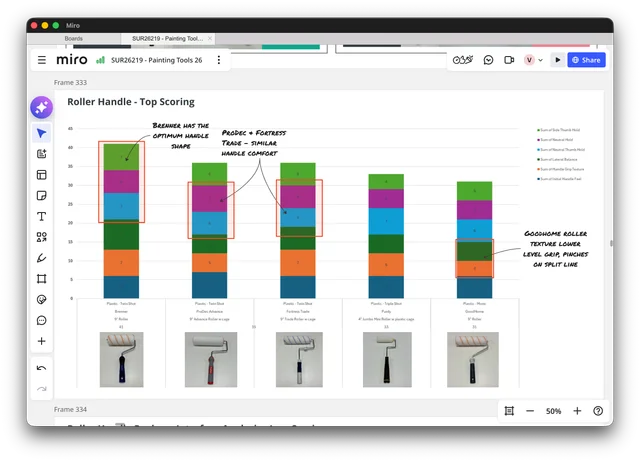Start presentation mode with play button
The height and width of the screenshot is (461, 640).
[558, 60]
